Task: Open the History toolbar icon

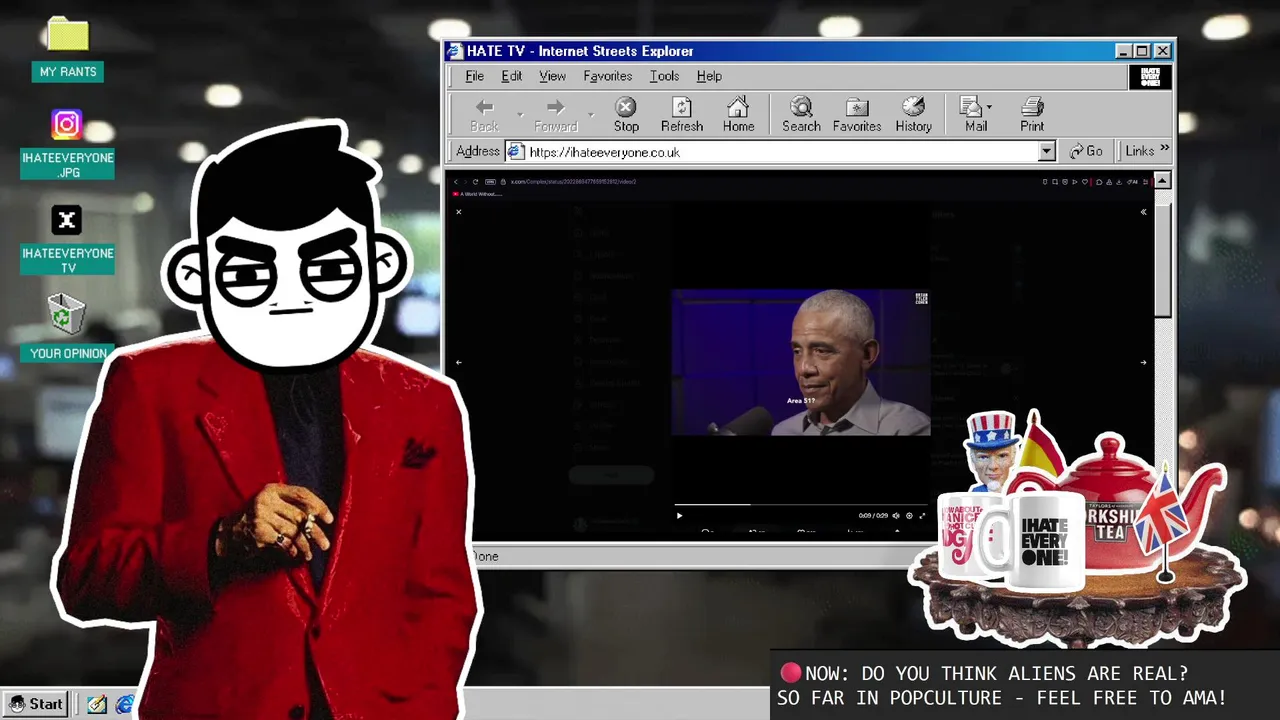Action: click(913, 115)
